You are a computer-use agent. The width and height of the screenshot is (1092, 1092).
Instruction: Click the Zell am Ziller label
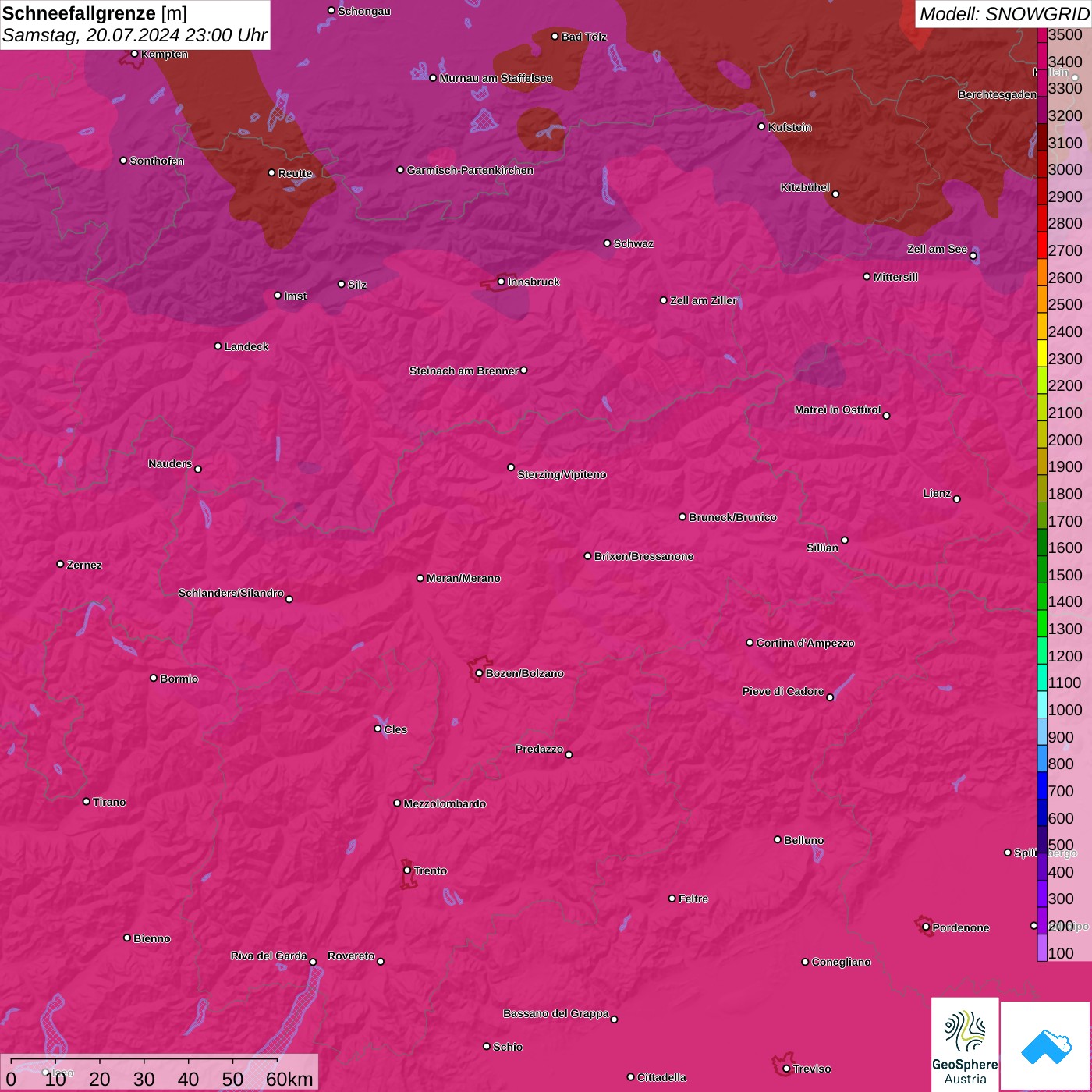click(x=704, y=300)
